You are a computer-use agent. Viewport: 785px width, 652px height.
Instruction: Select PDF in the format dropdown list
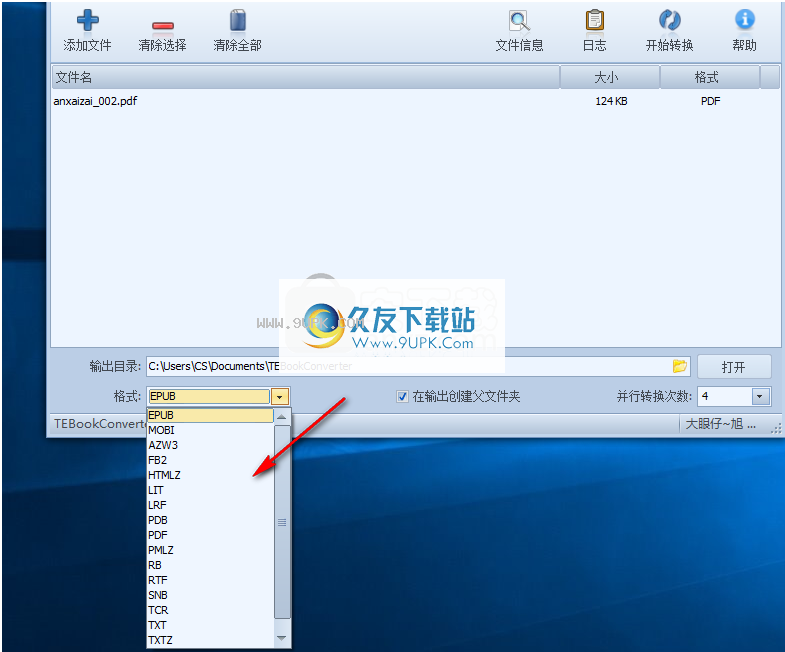[x=210, y=535]
